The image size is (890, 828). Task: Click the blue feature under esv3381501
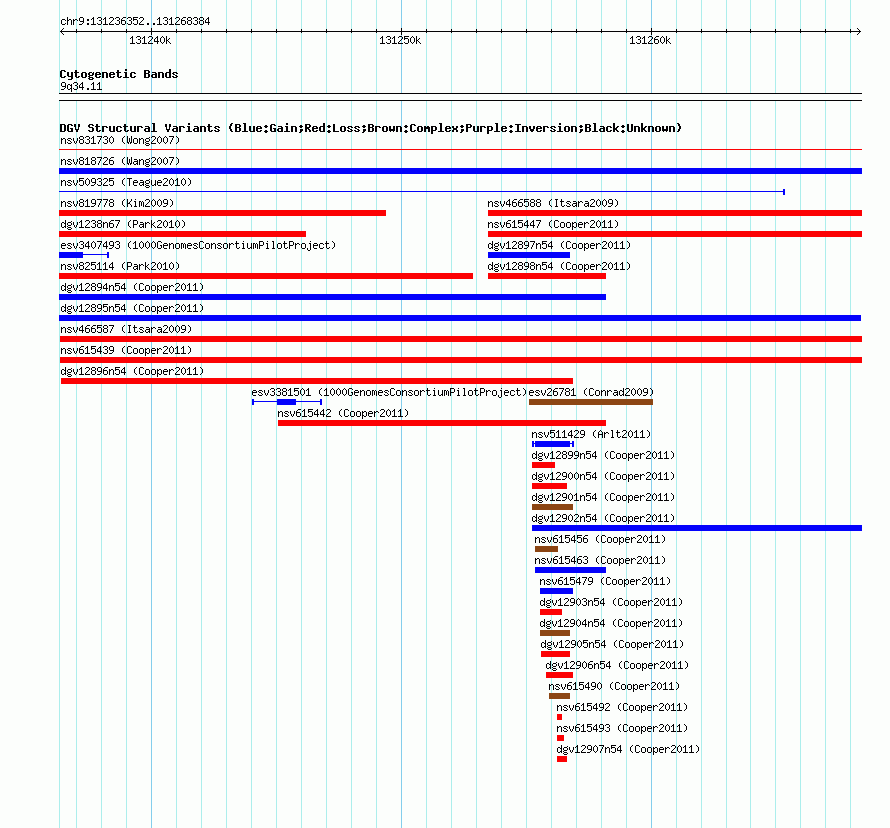287,402
